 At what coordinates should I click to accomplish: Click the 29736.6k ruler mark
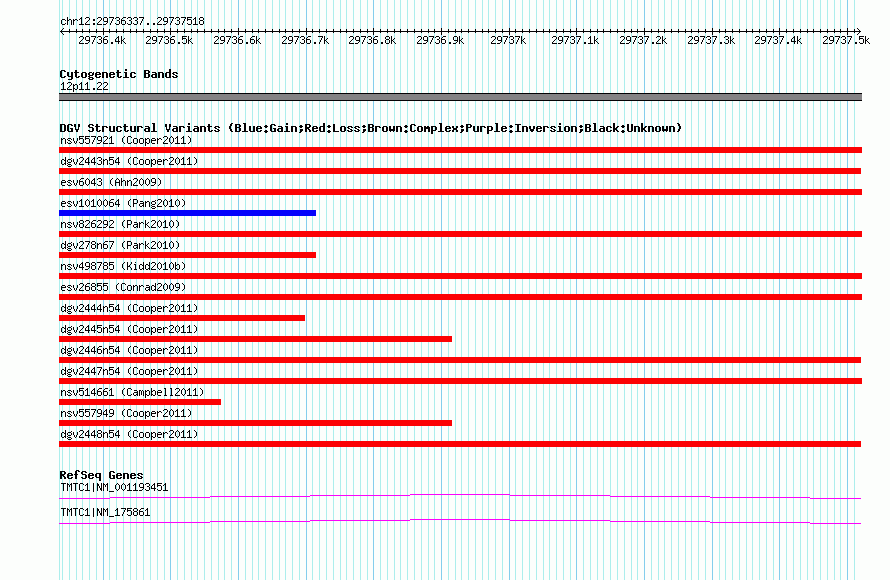click(237, 40)
